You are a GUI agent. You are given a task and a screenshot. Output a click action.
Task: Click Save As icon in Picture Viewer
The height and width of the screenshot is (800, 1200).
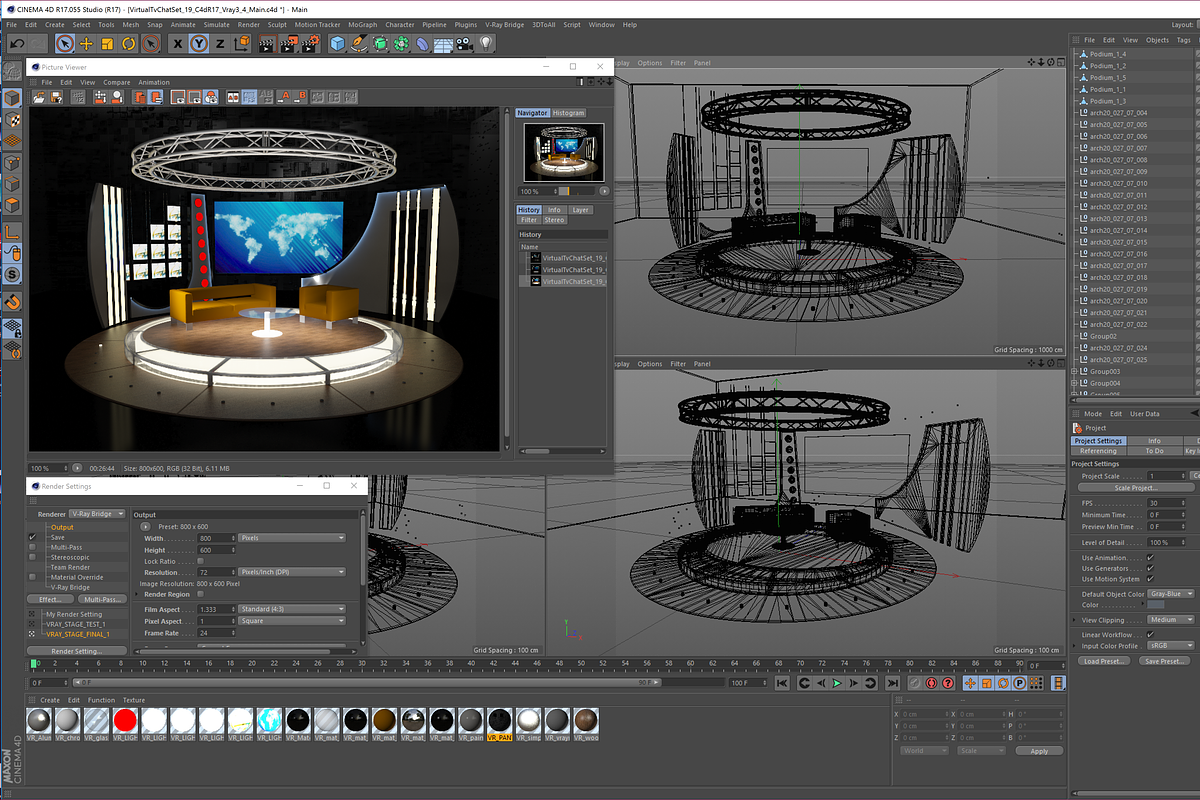(x=56, y=97)
